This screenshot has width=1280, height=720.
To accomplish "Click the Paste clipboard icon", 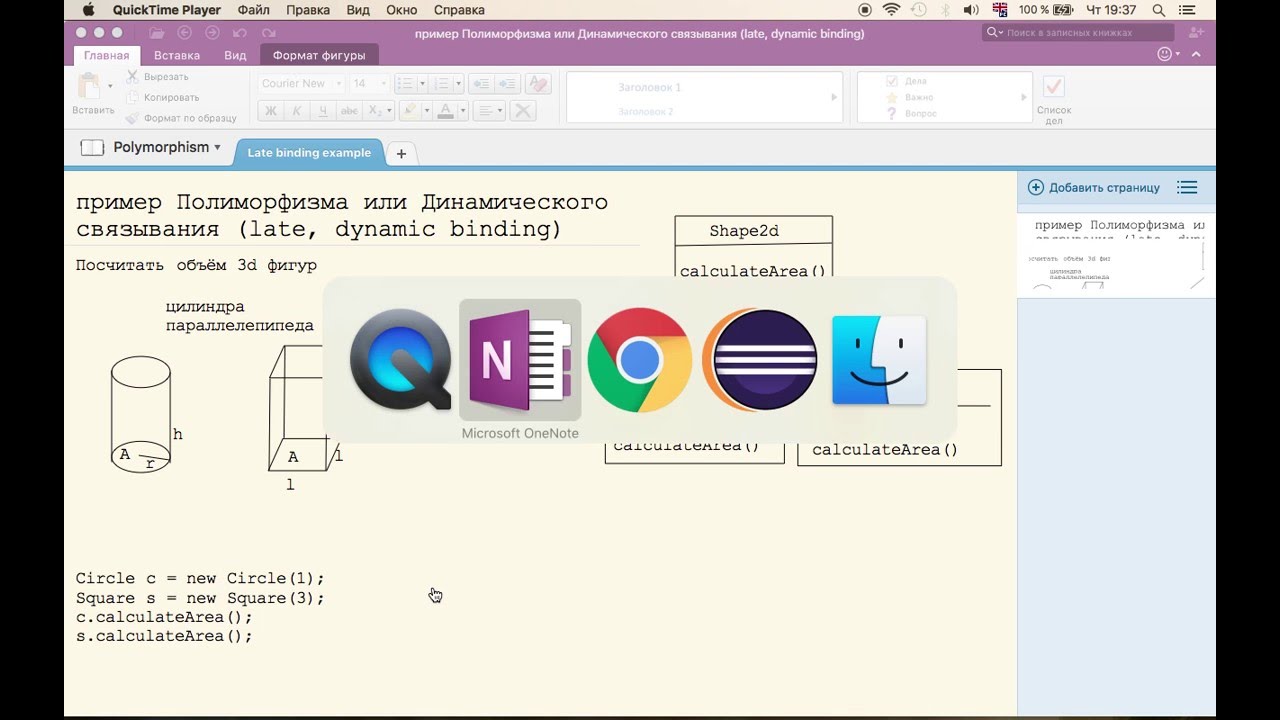I will [x=90, y=86].
